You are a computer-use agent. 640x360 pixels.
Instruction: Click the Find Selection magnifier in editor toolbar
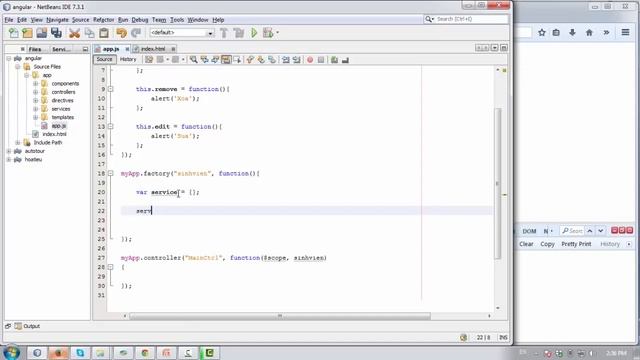click(x=193, y=60)
